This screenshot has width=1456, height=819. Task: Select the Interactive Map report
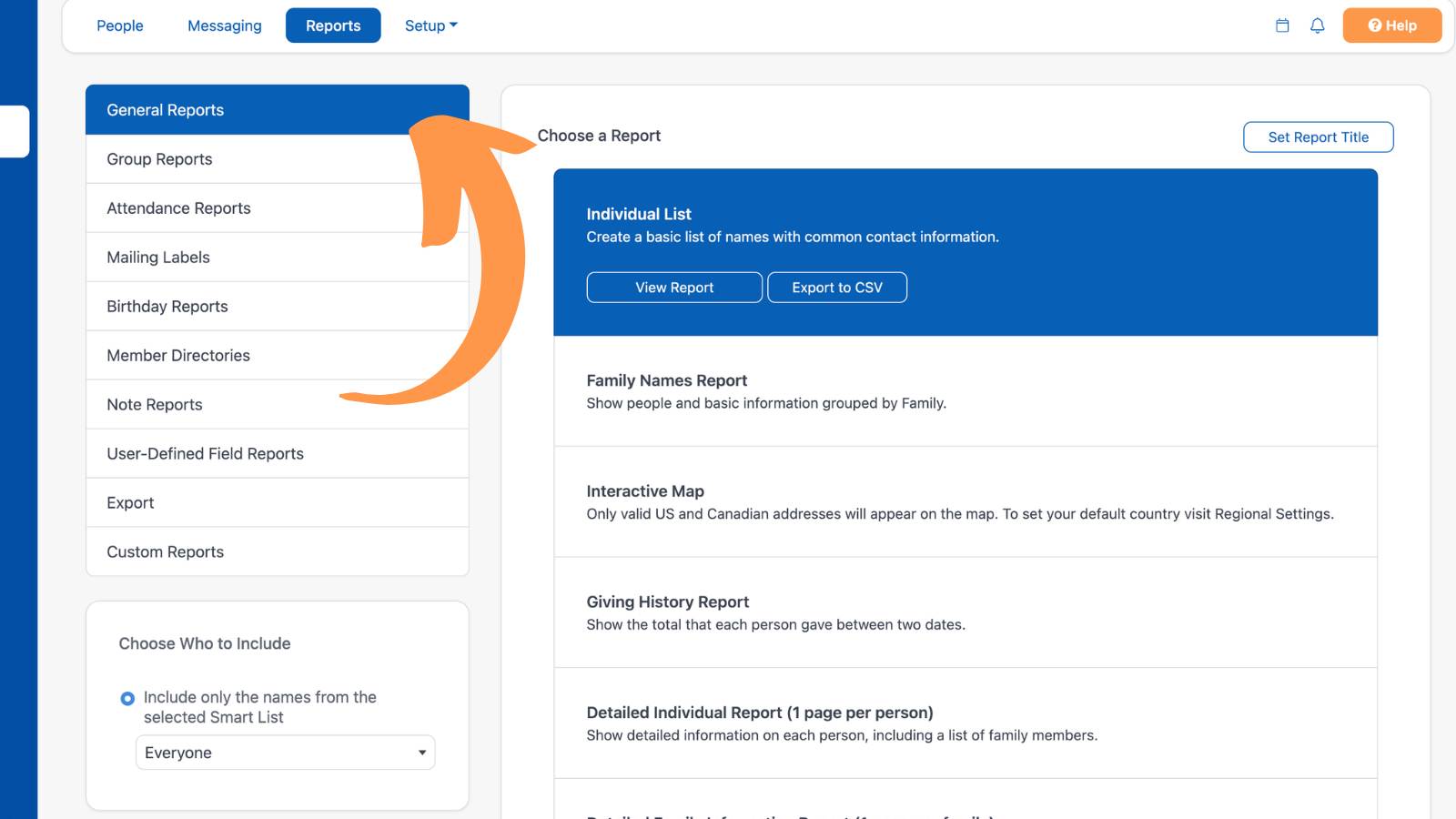966,502
